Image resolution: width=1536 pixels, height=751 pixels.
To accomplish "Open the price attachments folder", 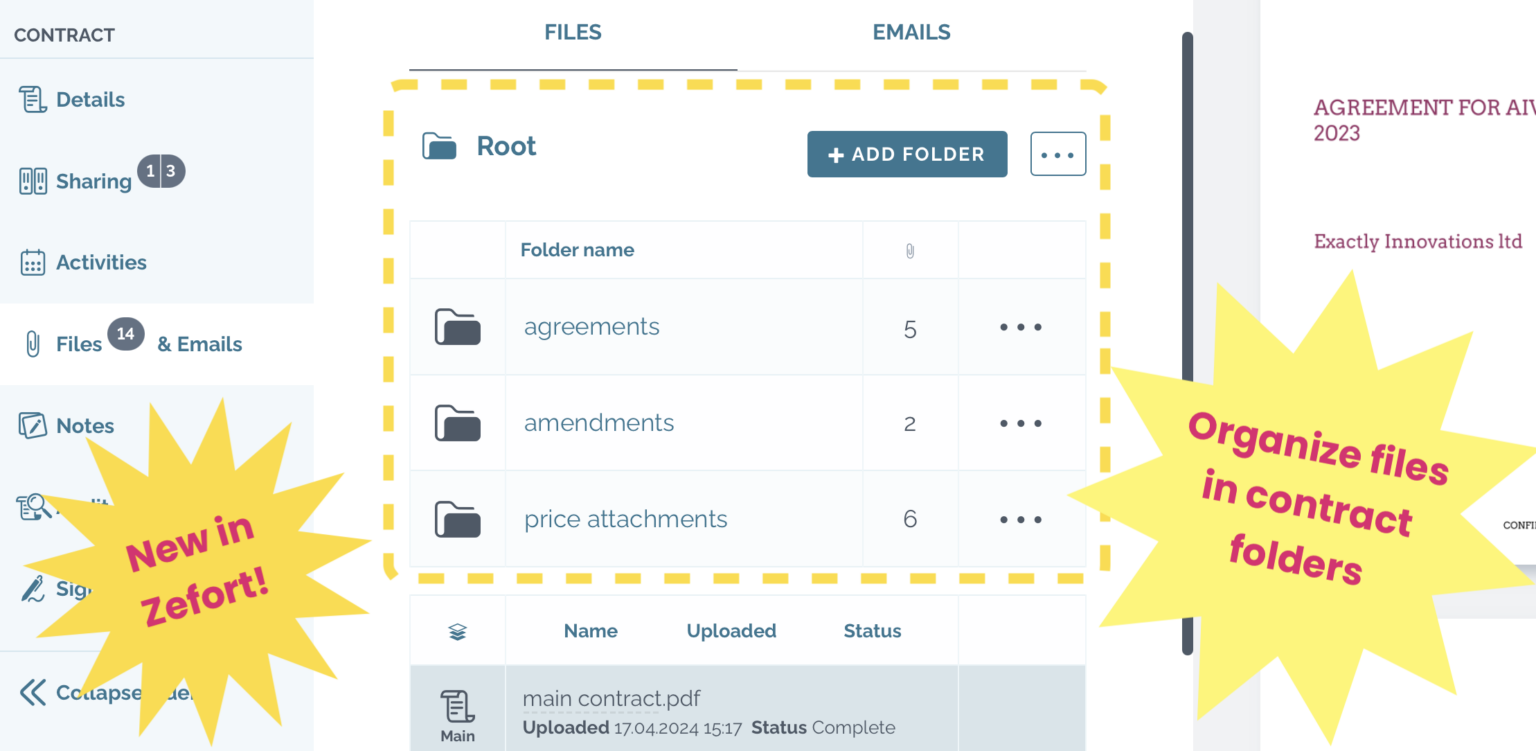I will [625, 518].
